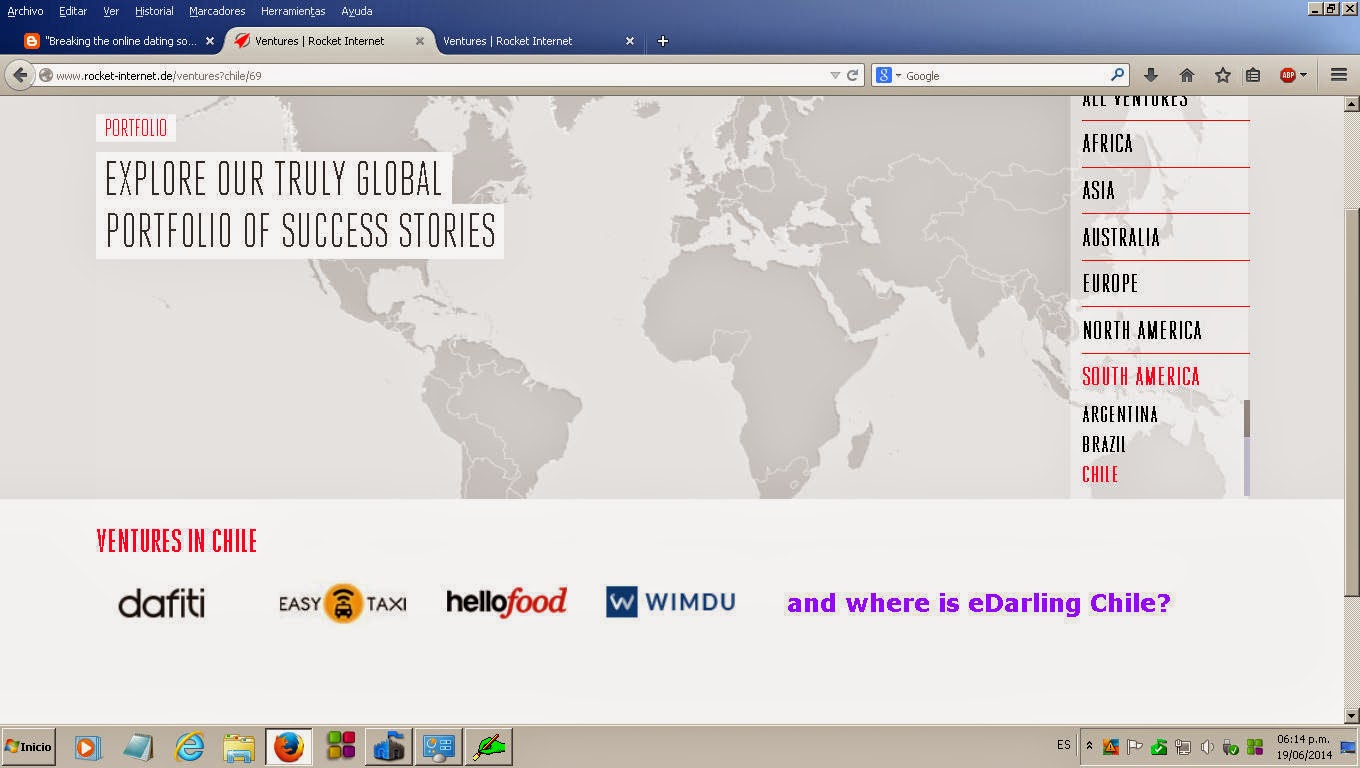Image resolution: width=1360 pixels, height=768 pixels.
Task: Click the search magnifier in Google box
Action: pyautogui.click(x=1118, y=75)
